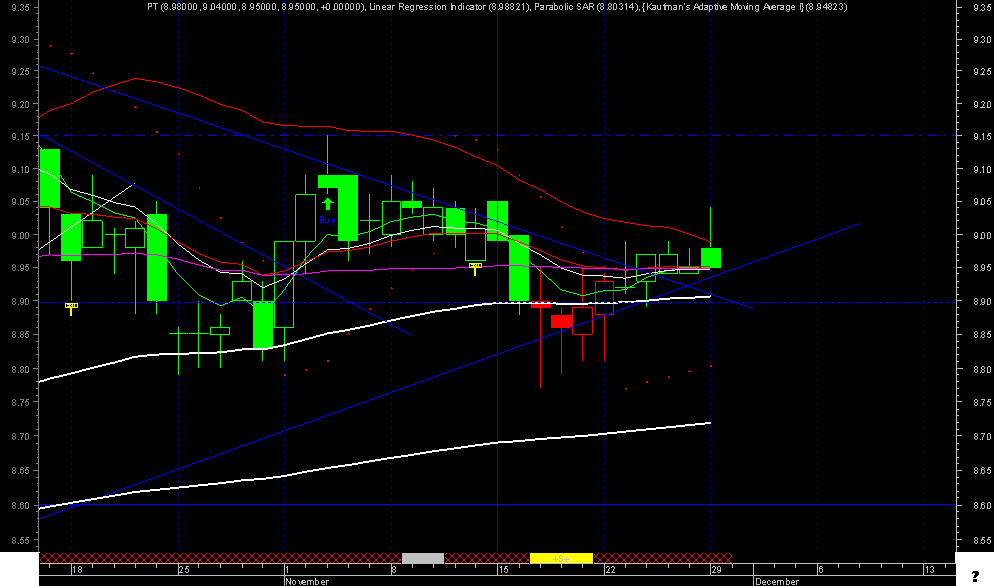The height and width of the screenshot is (586, 994).
Task: Select the solid vertical blue line at November 15
Action: [x=498, y=276]
